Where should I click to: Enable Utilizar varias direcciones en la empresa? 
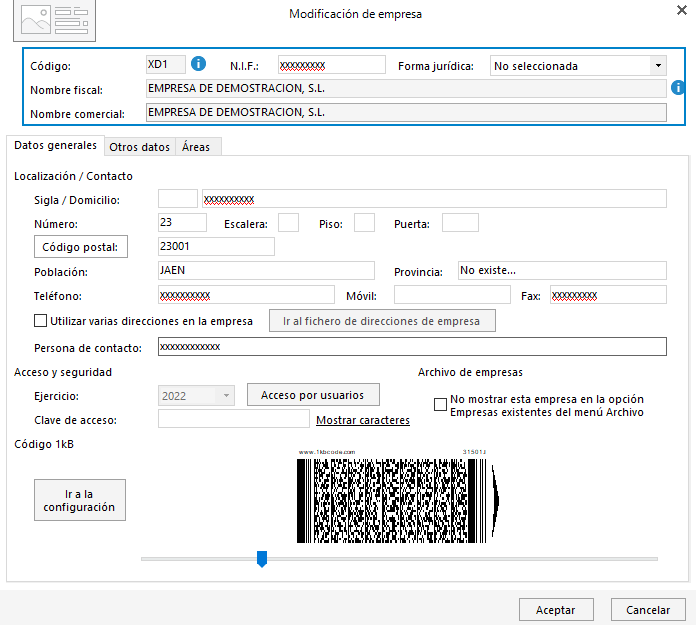point(40,320)
